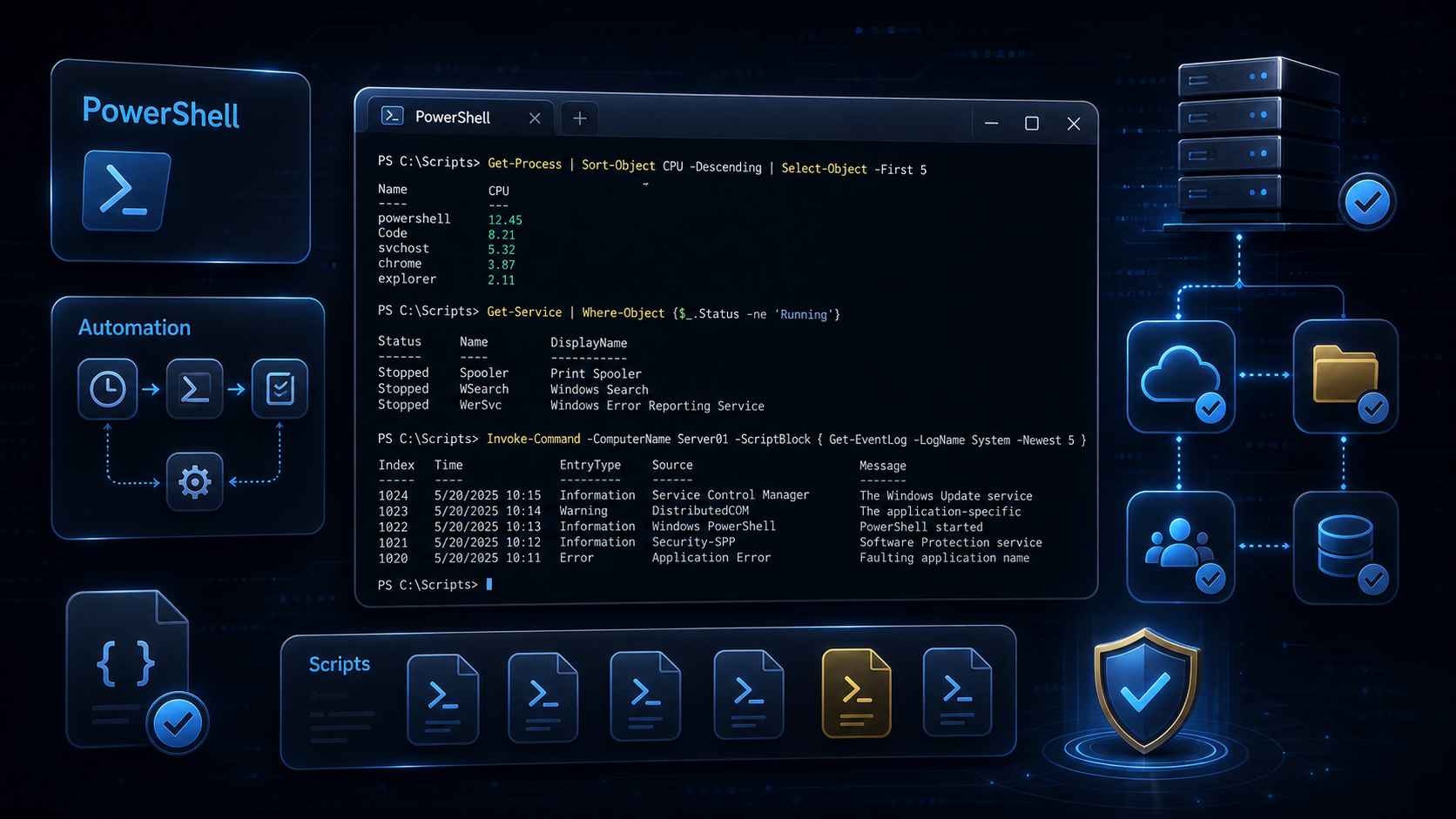Viewport: 1456px width, 819px height.
Task: Click Windows Error Reporting Service text
Action: coord(657,406)
